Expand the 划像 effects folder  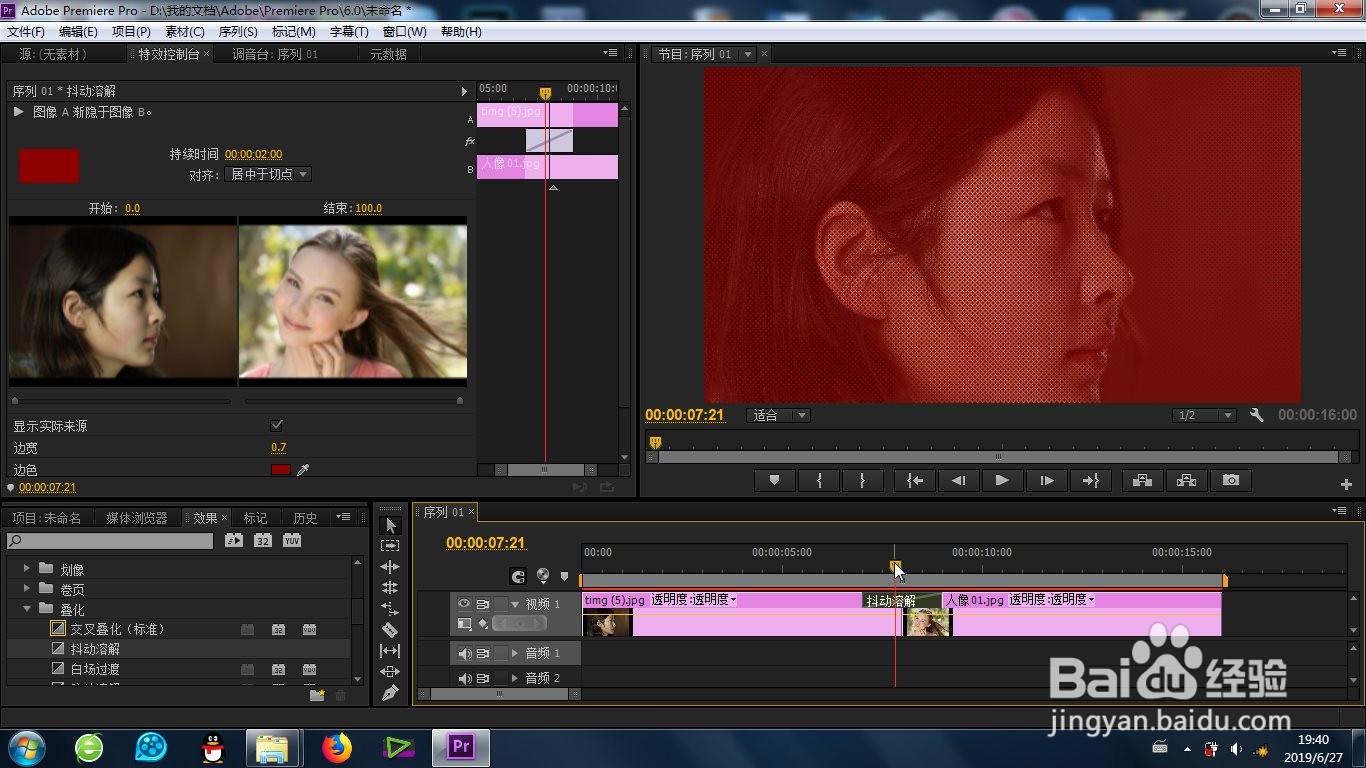tap(27, 569)
